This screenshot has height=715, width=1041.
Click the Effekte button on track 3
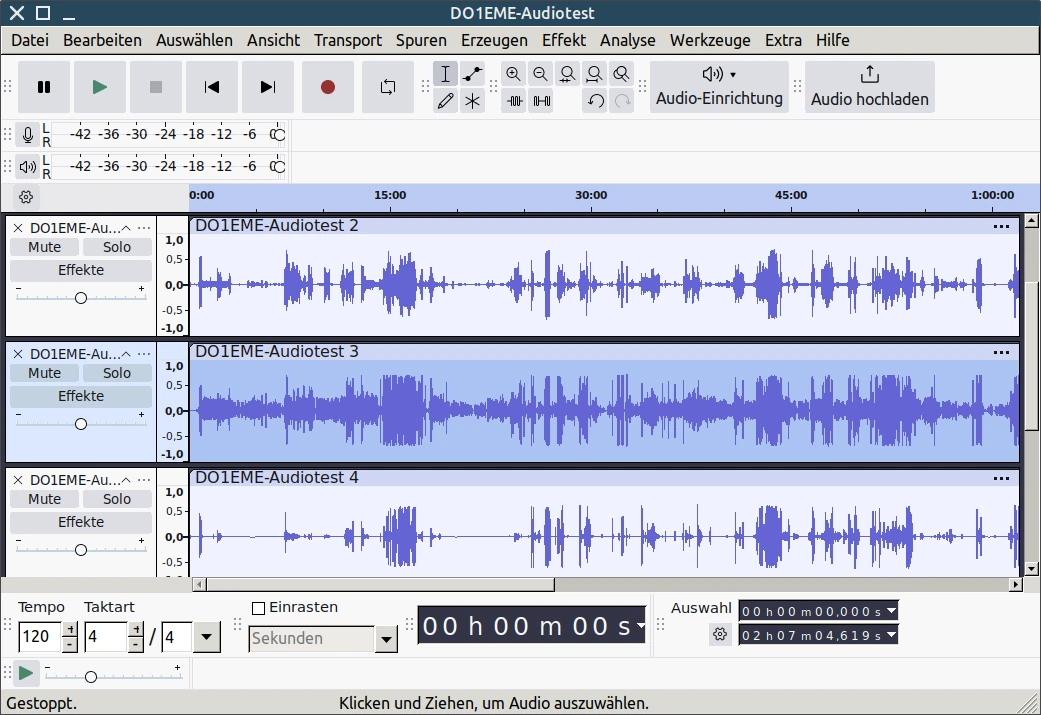pos(80,395)
